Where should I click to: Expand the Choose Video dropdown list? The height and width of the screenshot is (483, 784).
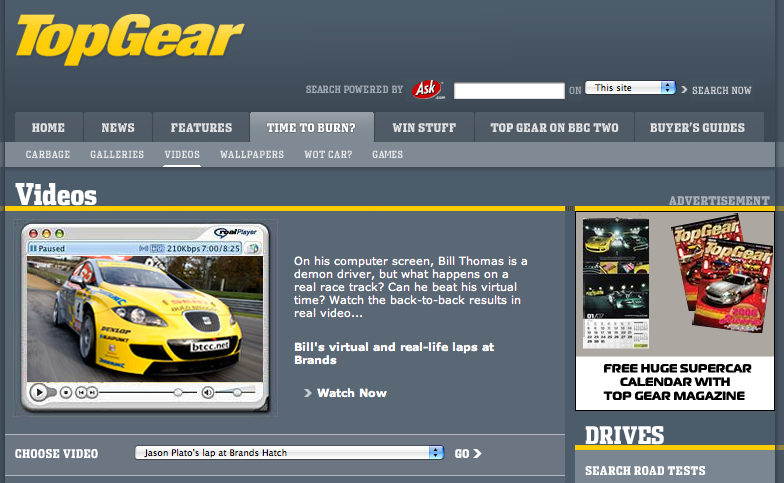[289, 453]
